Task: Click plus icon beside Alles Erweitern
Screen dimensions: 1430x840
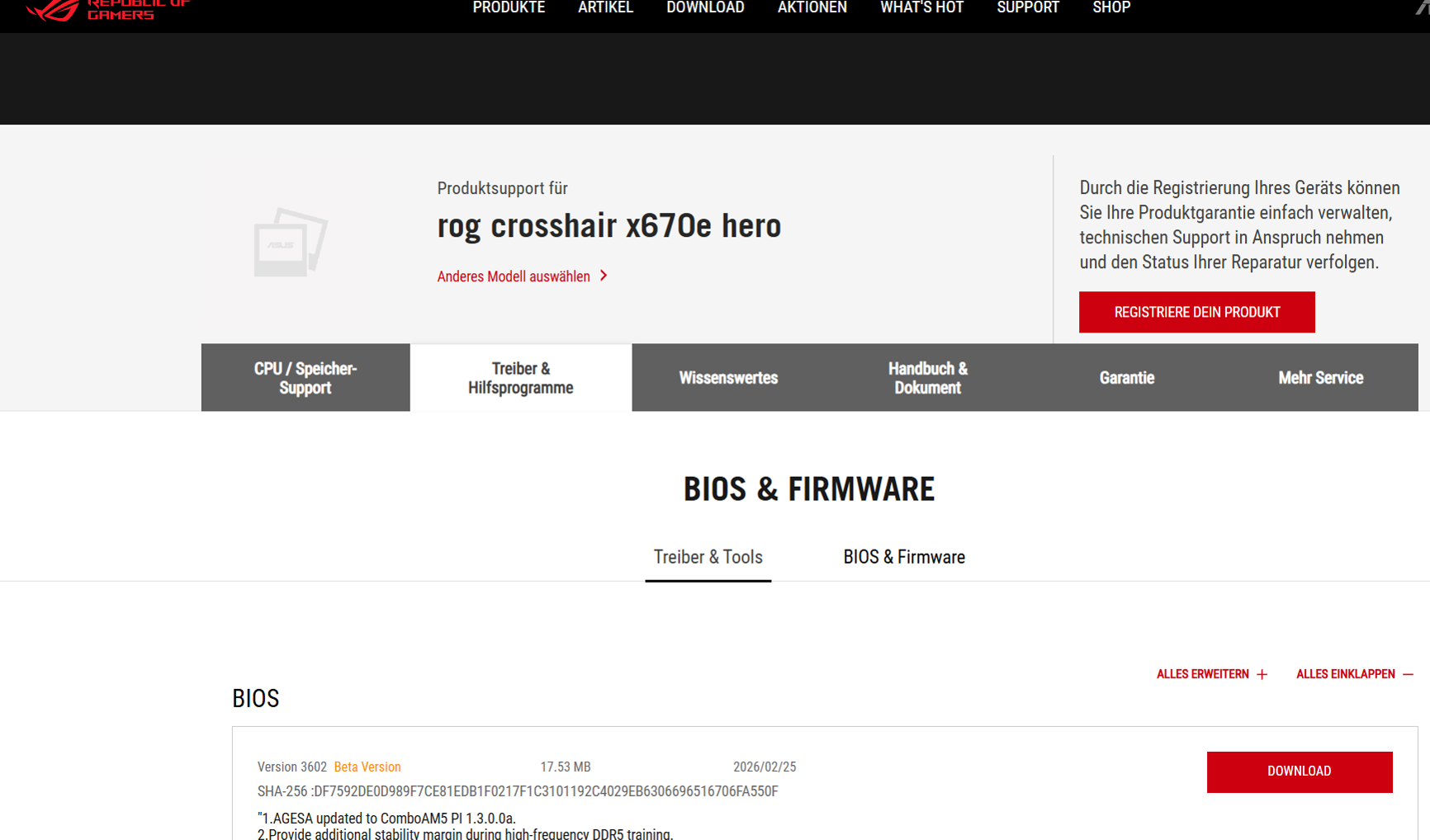Action: [x=1262, y=674]
